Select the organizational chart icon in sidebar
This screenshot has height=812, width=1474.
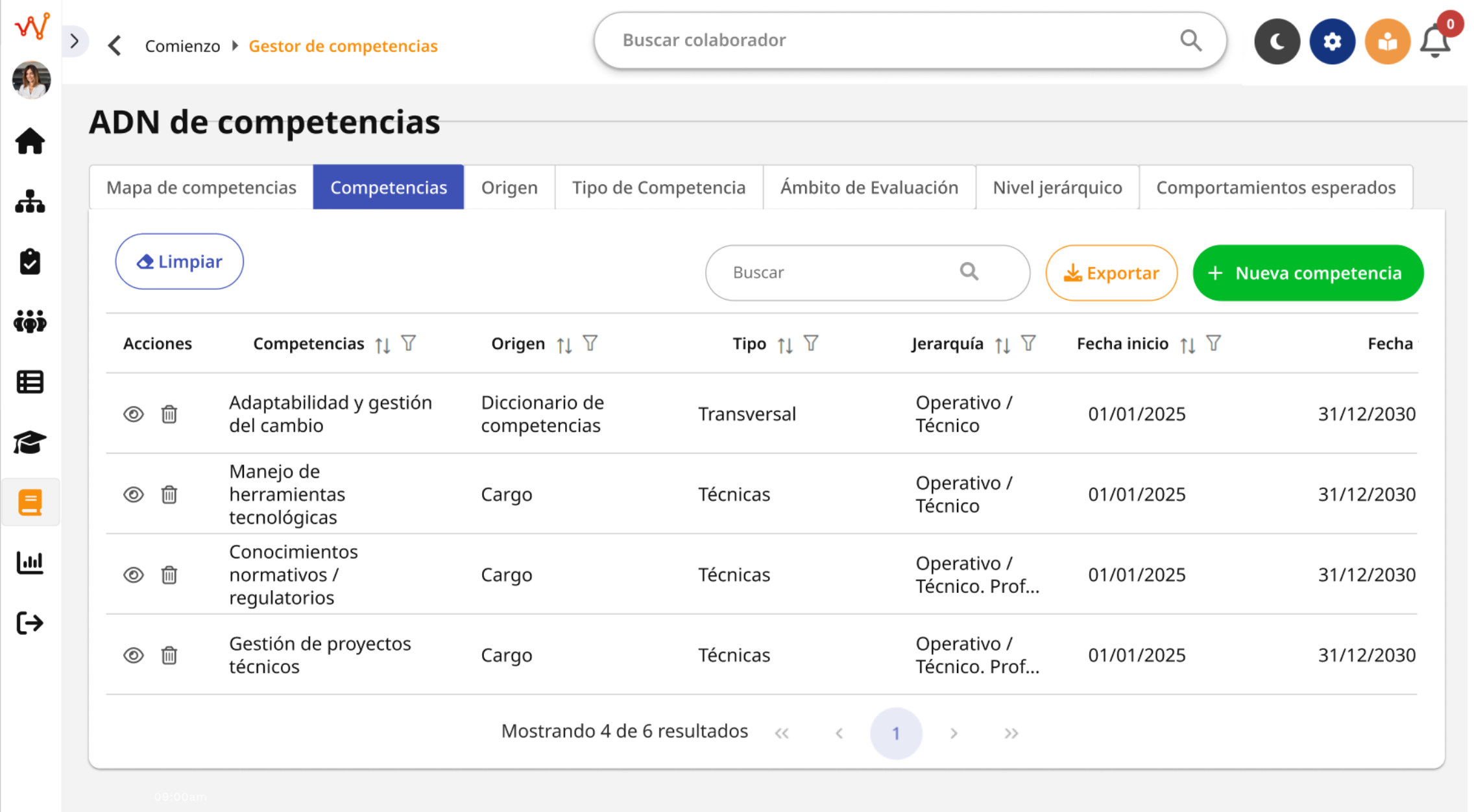point(30,201)
